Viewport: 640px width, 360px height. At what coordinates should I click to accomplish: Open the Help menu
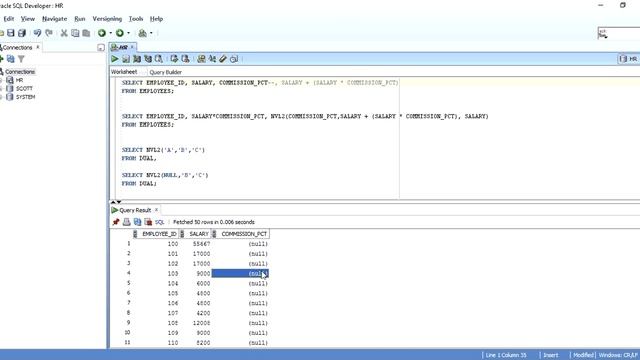point(156,19)
